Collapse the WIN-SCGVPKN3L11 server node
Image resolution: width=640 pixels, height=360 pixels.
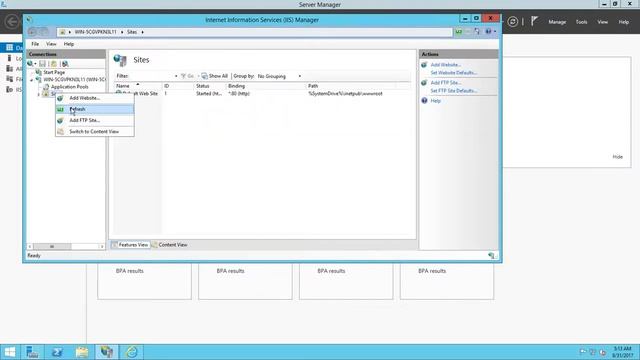[31, 80]
